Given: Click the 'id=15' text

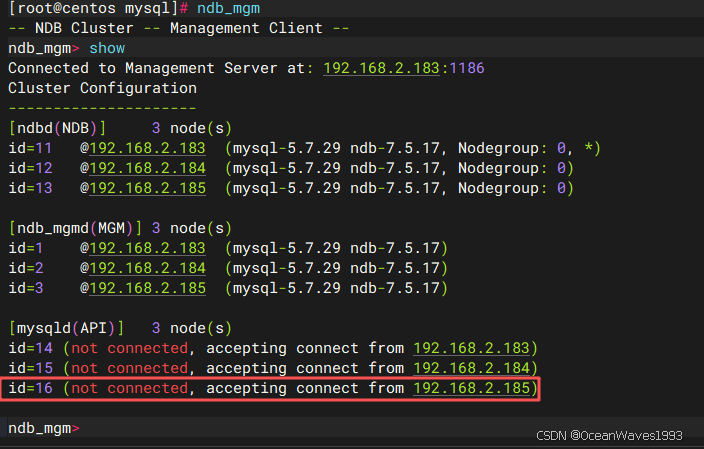Looking at the screenshot, I should point(30,368).
